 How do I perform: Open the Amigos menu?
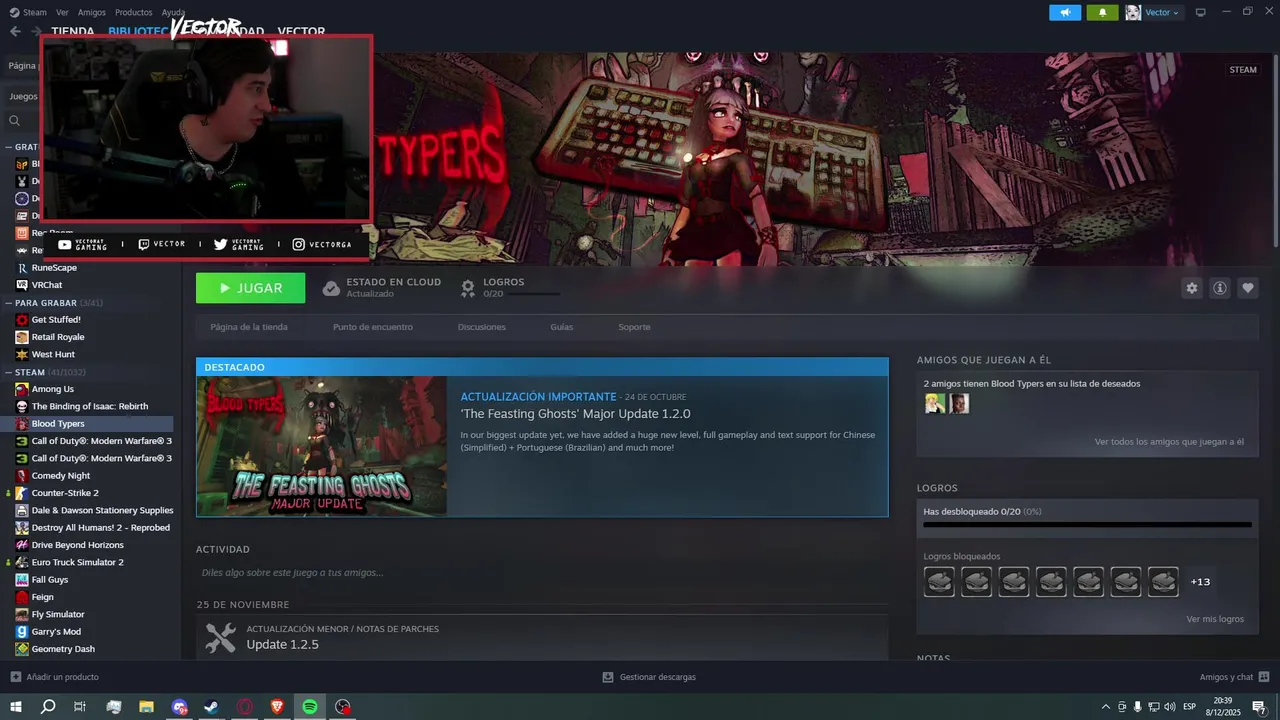(x=92, y=12)
